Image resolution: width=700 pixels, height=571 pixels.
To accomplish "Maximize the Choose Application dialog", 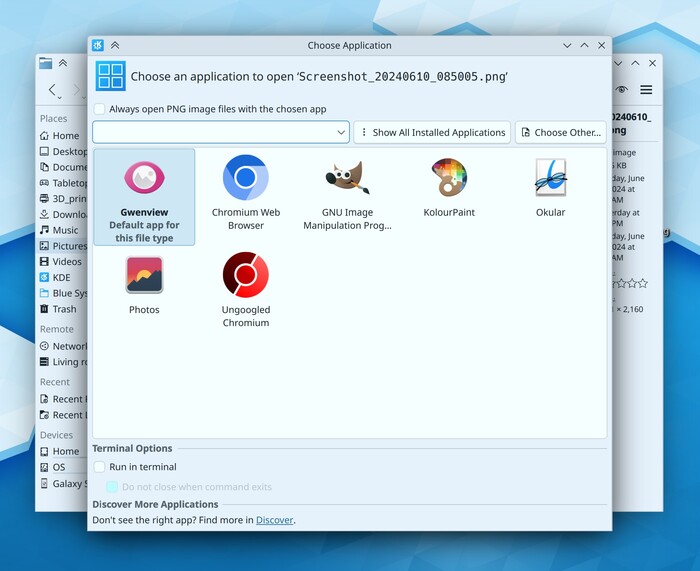I will (x=584, y=46).
